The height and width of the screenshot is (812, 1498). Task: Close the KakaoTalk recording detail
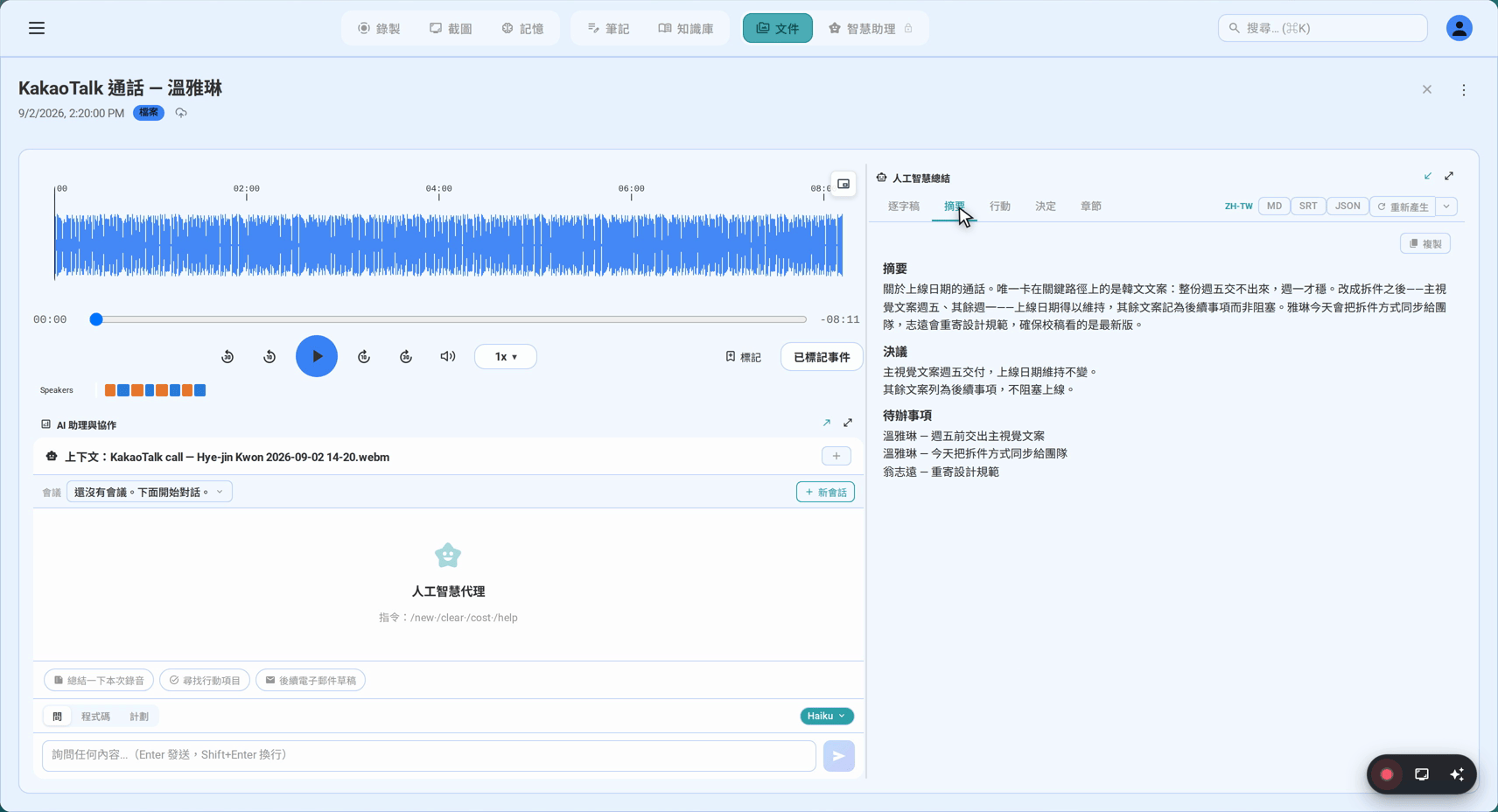(1427, 89)
